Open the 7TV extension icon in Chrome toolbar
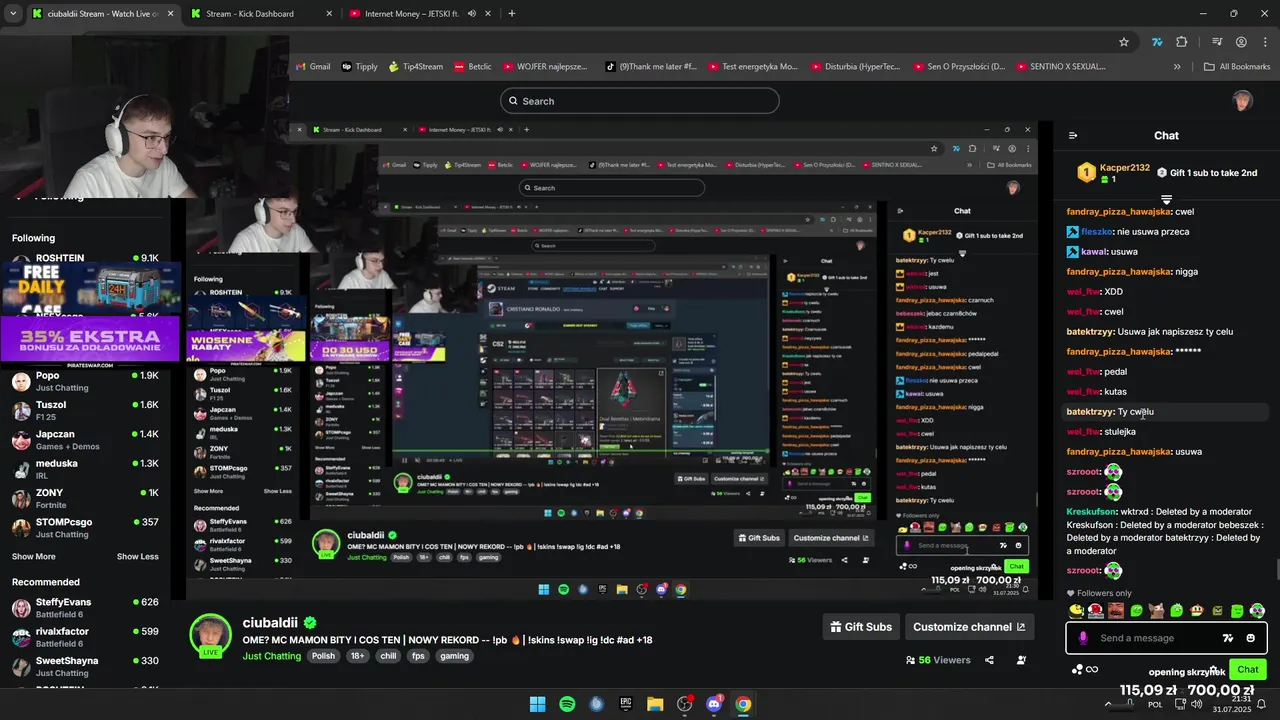This screenshot has width=1280, height=720. pyautogui.click(x=1157, y=42)
